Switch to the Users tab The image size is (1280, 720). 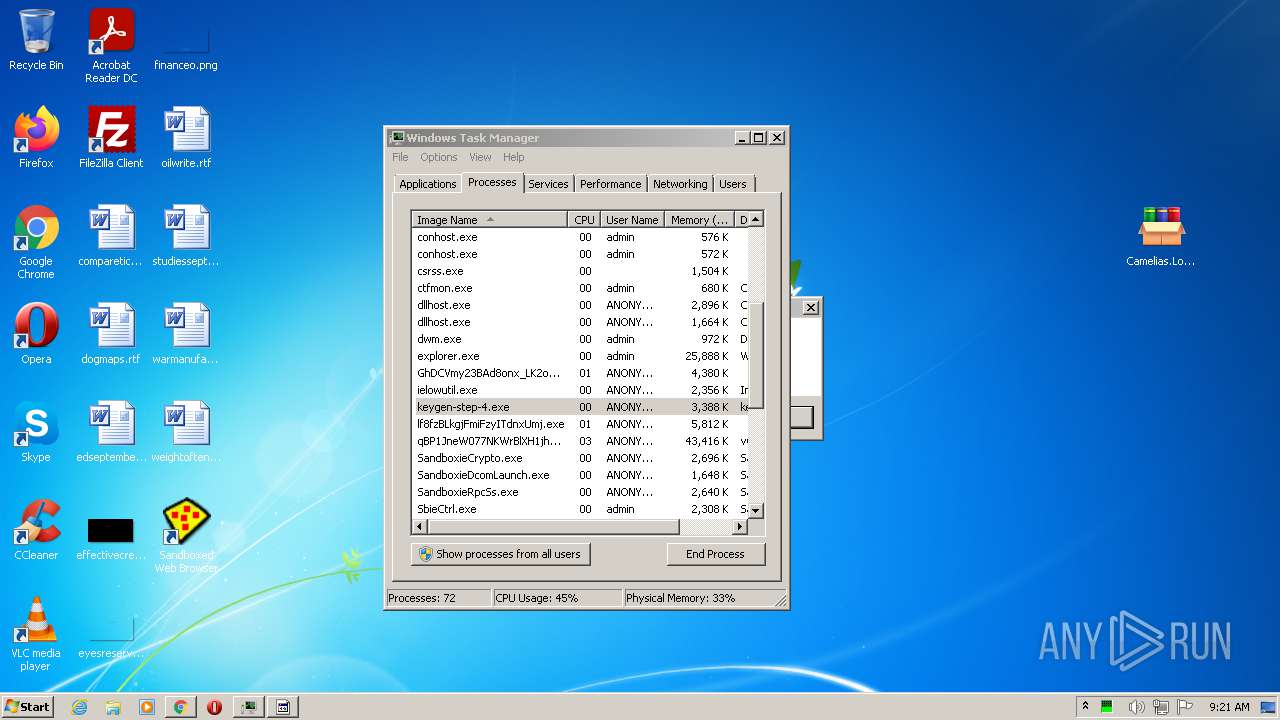[x=733, y=184]
